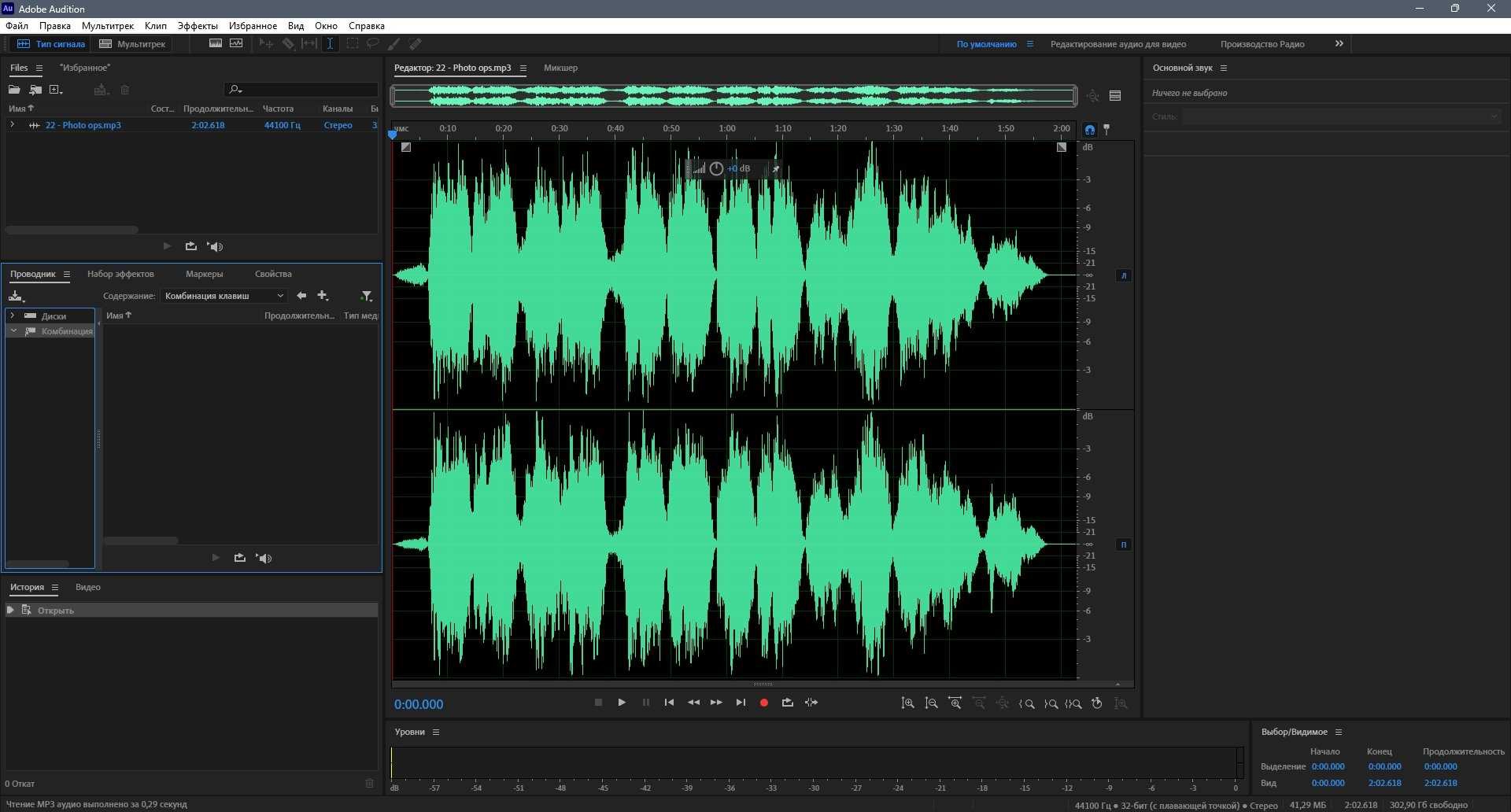Zoom to selection icon
The height and width of the screenshot is (812, 1511).
1073,703
